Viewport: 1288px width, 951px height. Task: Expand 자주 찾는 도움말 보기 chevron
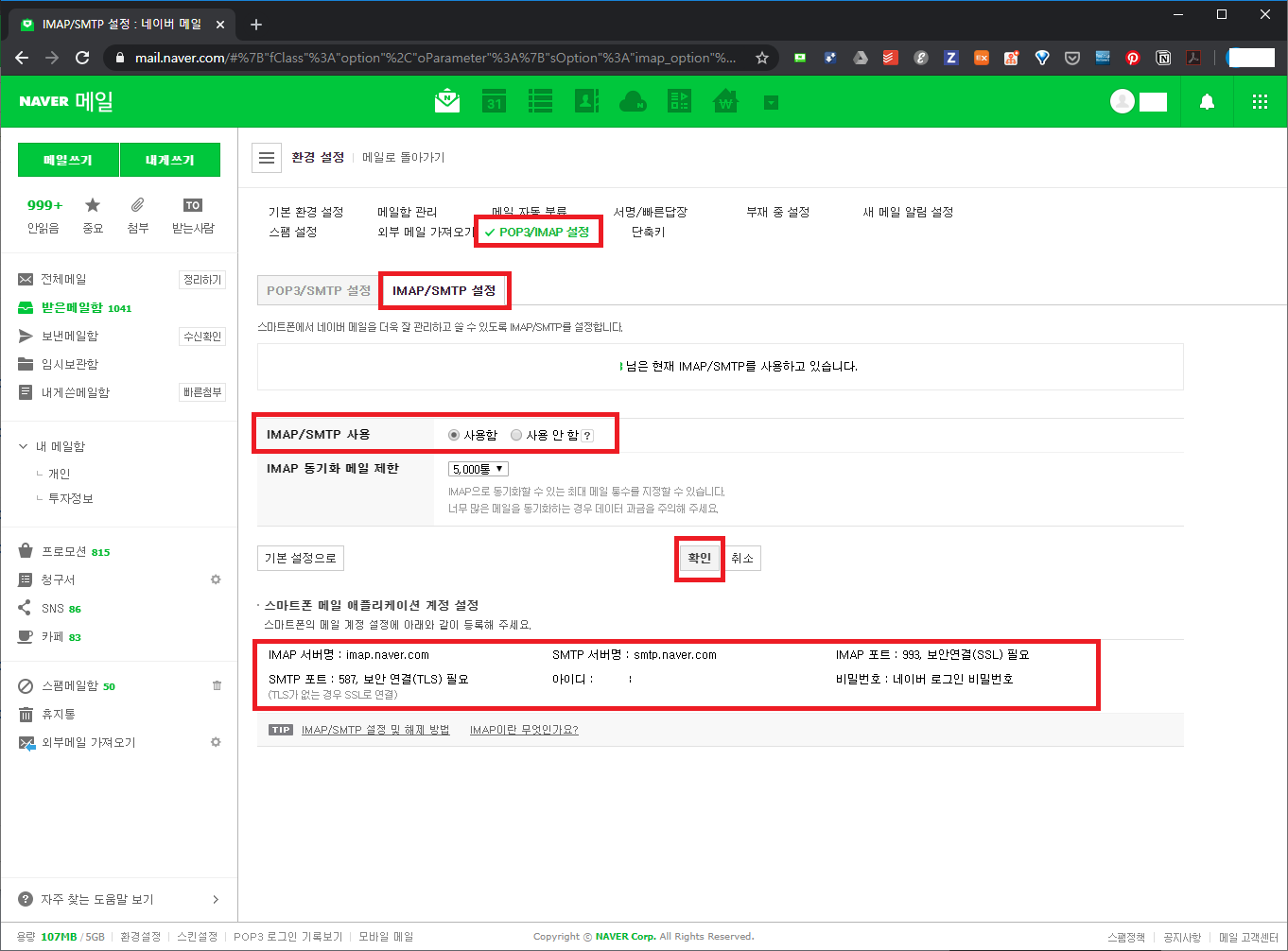216,899
